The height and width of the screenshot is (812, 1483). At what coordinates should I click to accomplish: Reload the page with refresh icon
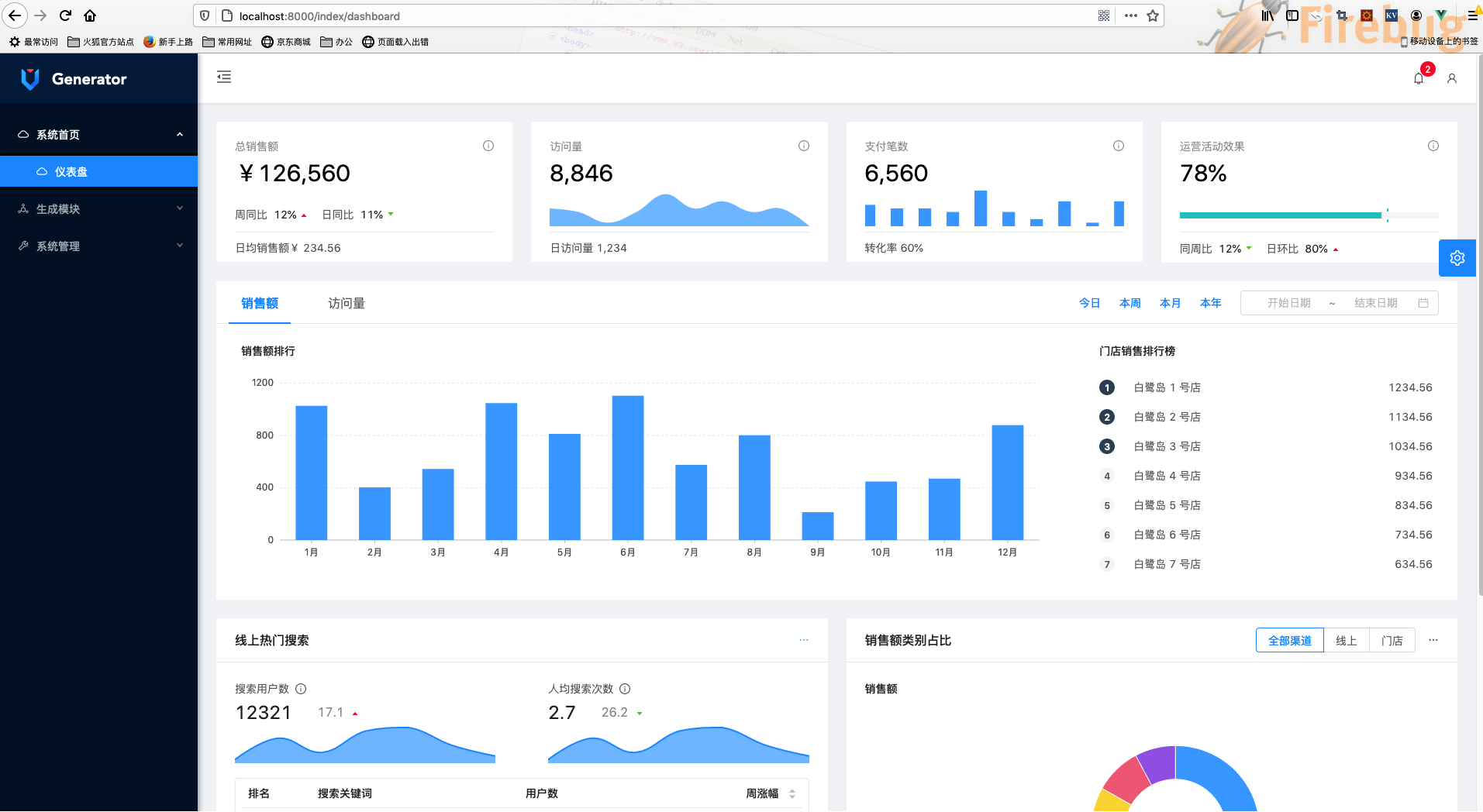(65, 15)
